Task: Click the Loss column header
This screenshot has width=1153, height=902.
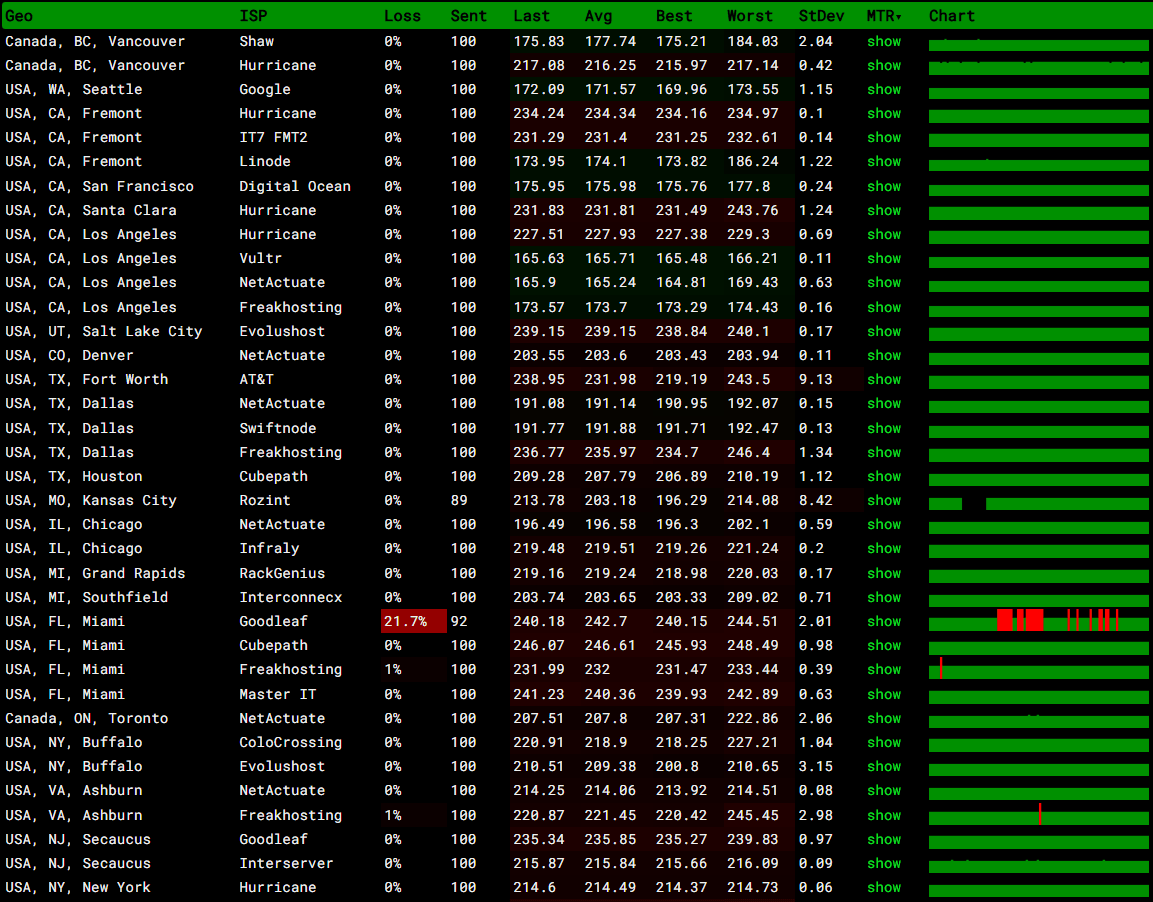Action: click(x=402, y=15)
